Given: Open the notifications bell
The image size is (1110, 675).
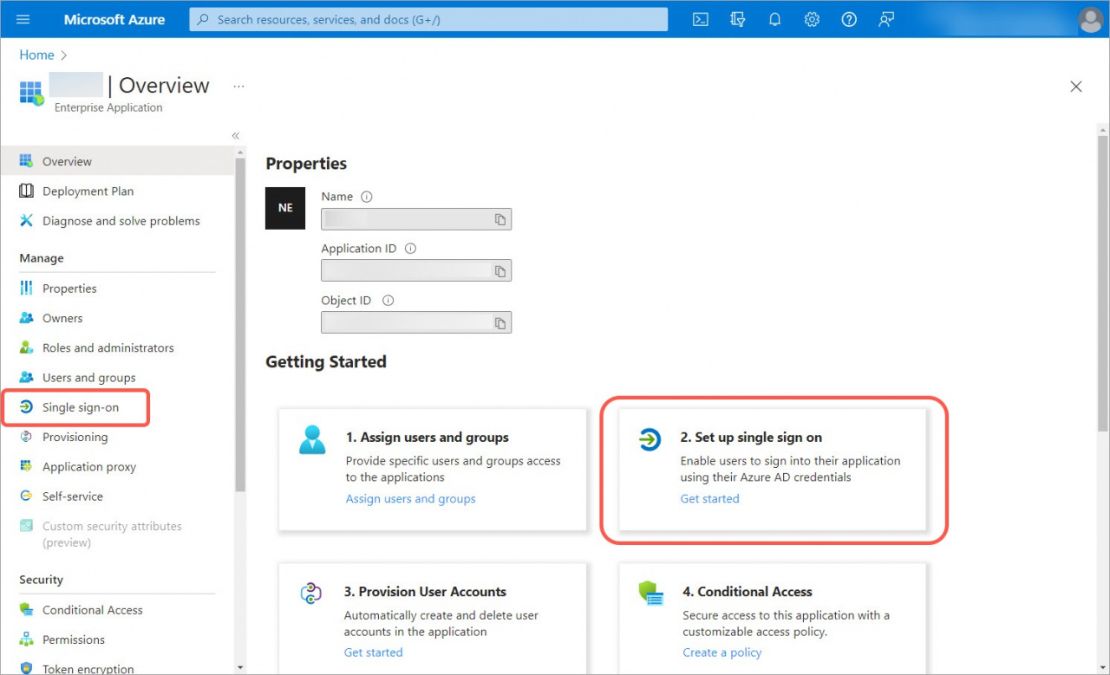Looking at the screenshot, I should pos(774,20).
